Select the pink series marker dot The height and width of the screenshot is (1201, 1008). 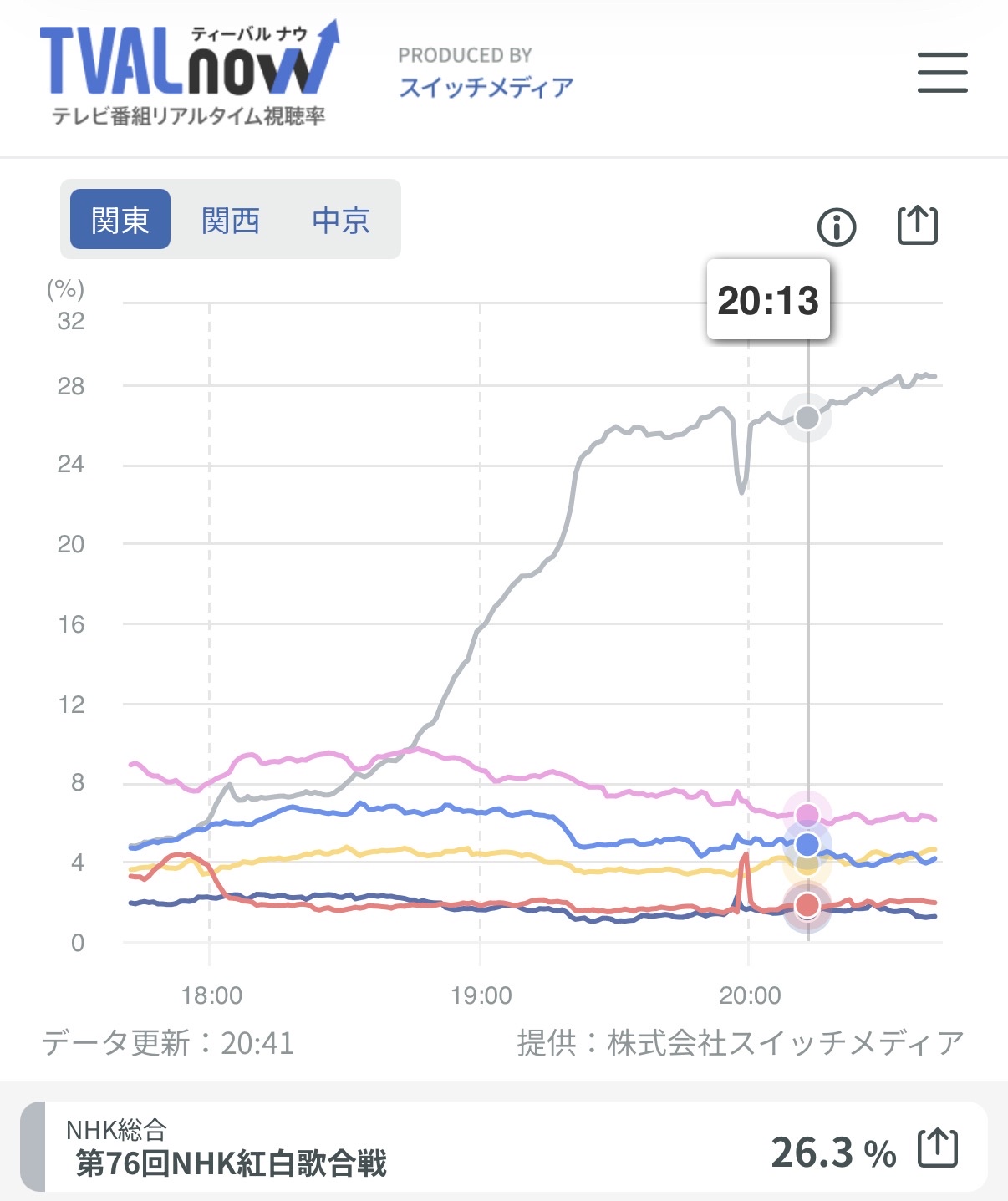point(807,813)
